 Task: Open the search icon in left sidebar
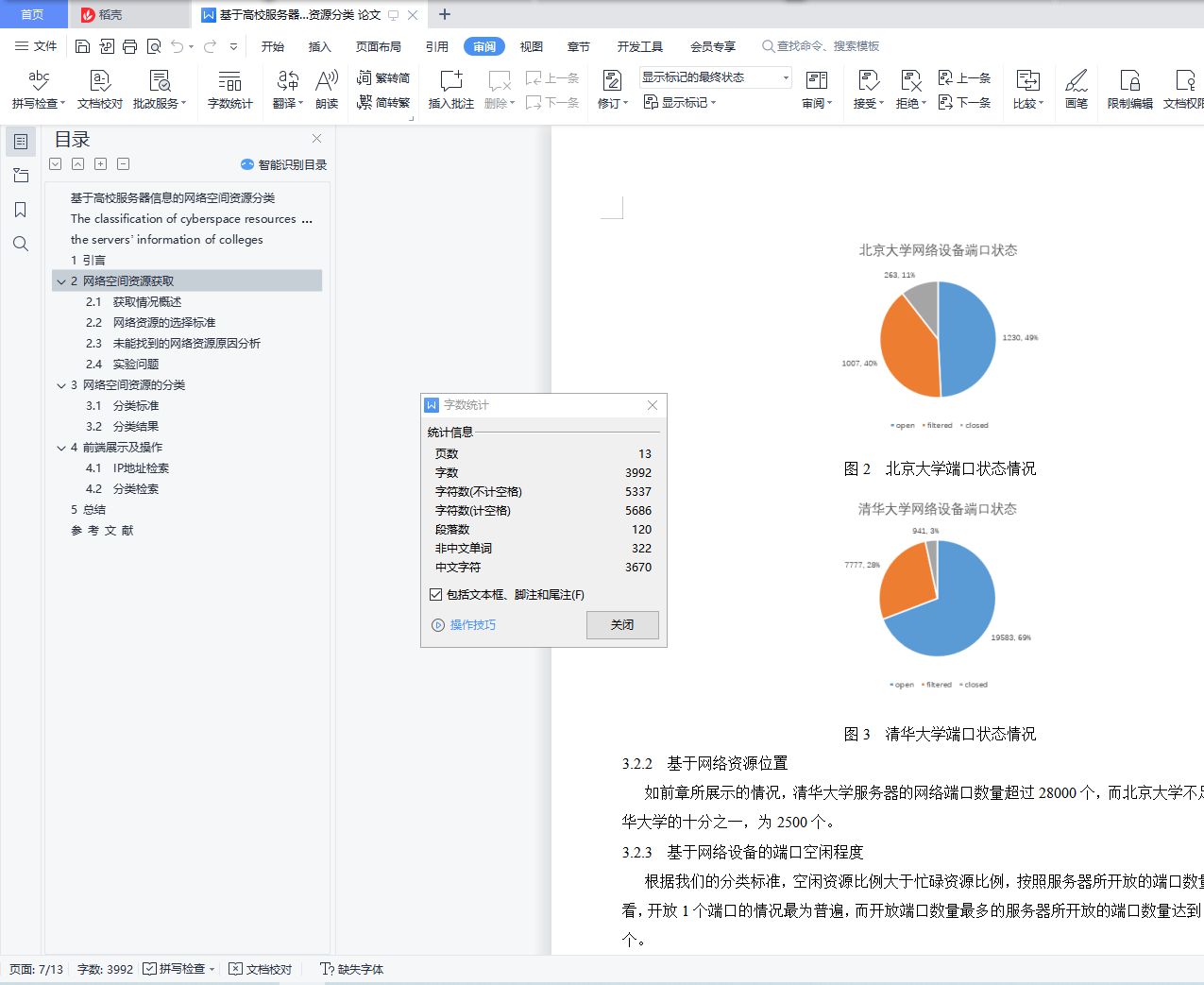click(21, 244)
